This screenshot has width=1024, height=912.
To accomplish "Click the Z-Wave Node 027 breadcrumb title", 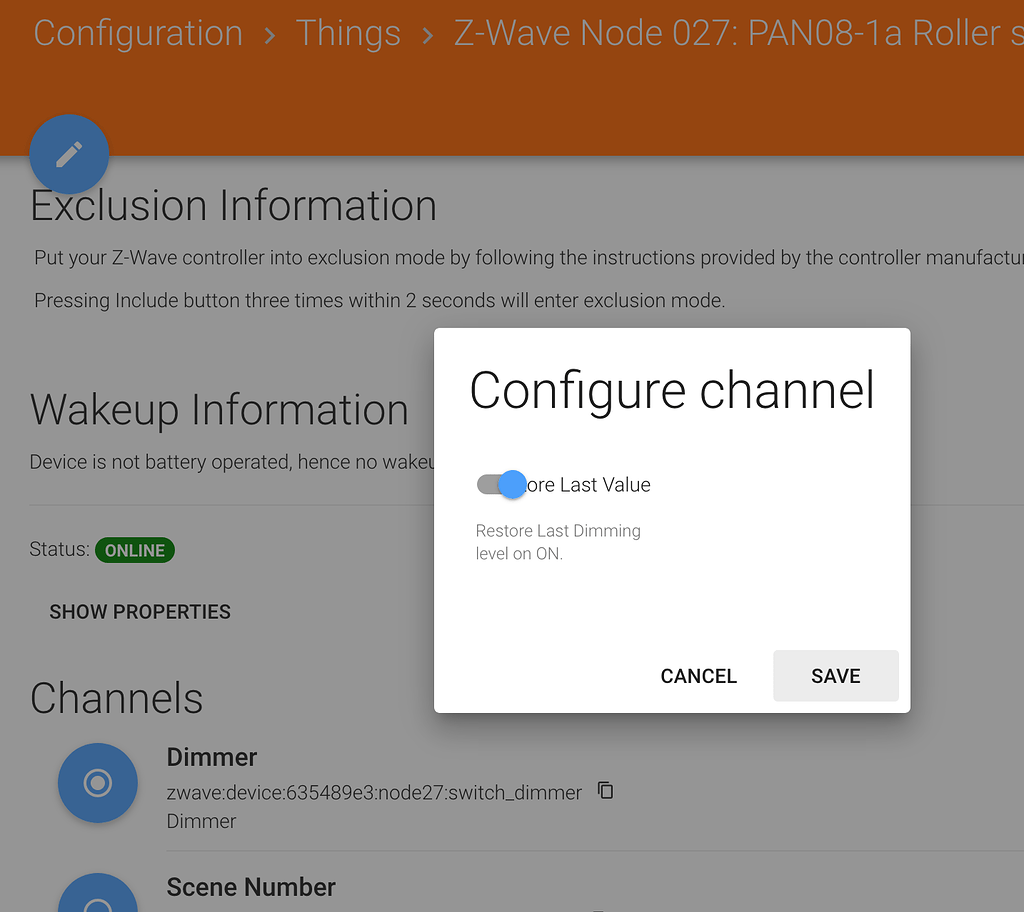I will click(x=700, y=33).
